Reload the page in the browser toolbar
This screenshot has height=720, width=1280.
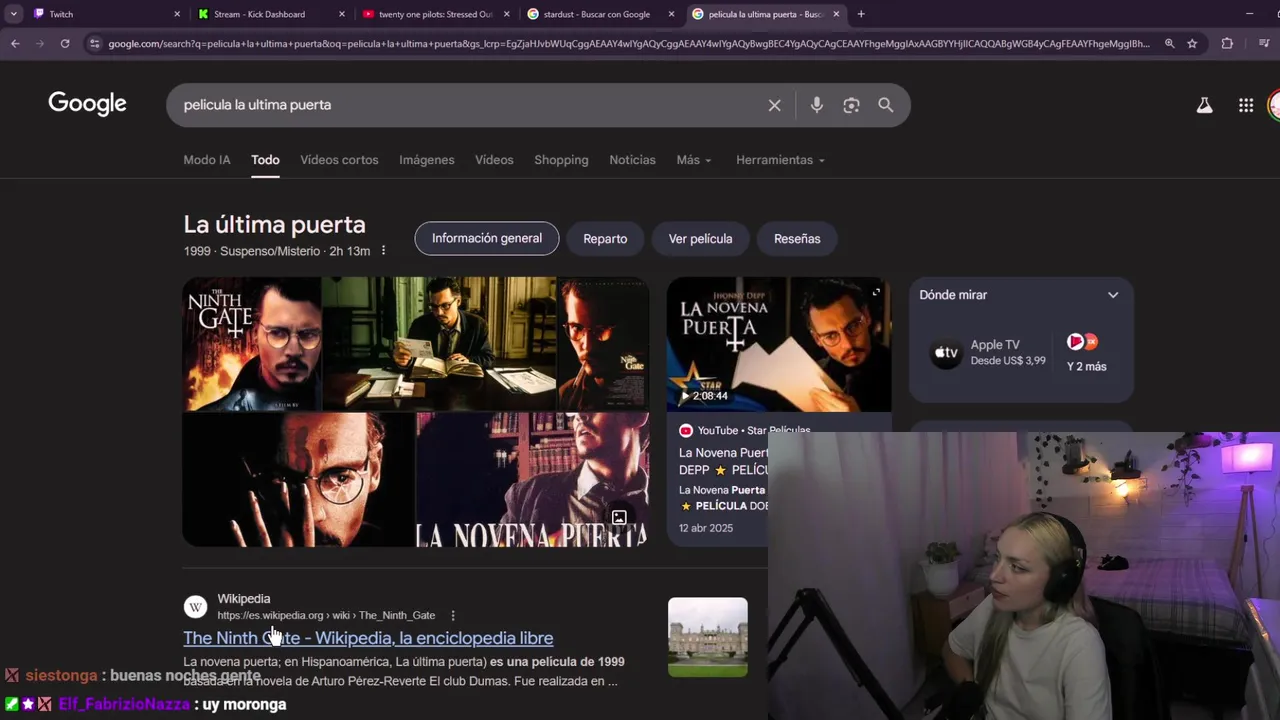click(x=65, y=43)
